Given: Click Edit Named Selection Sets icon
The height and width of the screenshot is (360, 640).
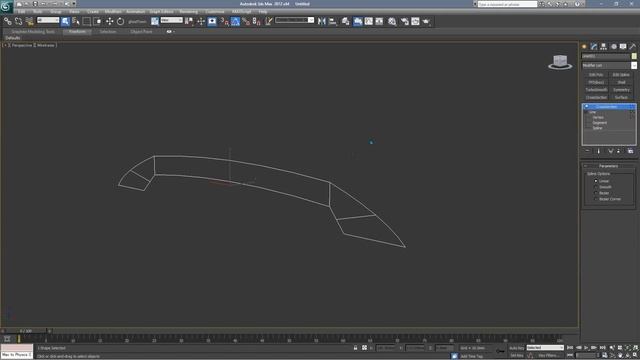Looking at the screenshot, I should (x=269, y=21).
